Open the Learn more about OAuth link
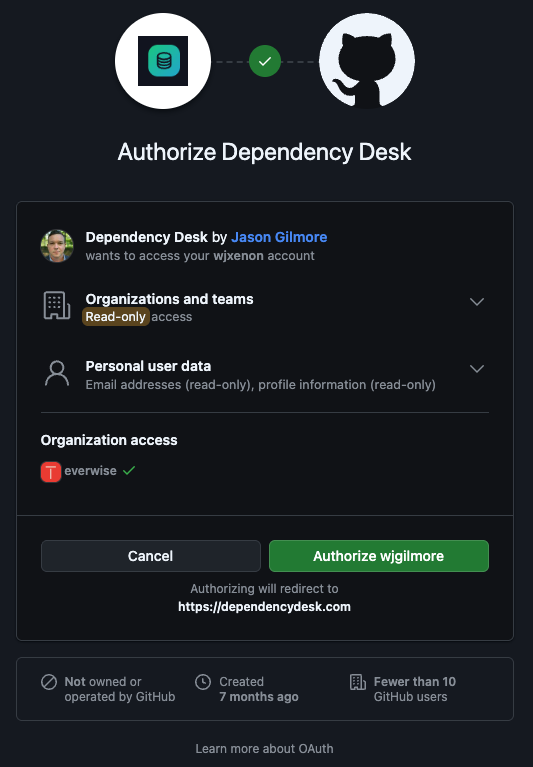Viewport: 533px width, 767px height. coord(265,748)
